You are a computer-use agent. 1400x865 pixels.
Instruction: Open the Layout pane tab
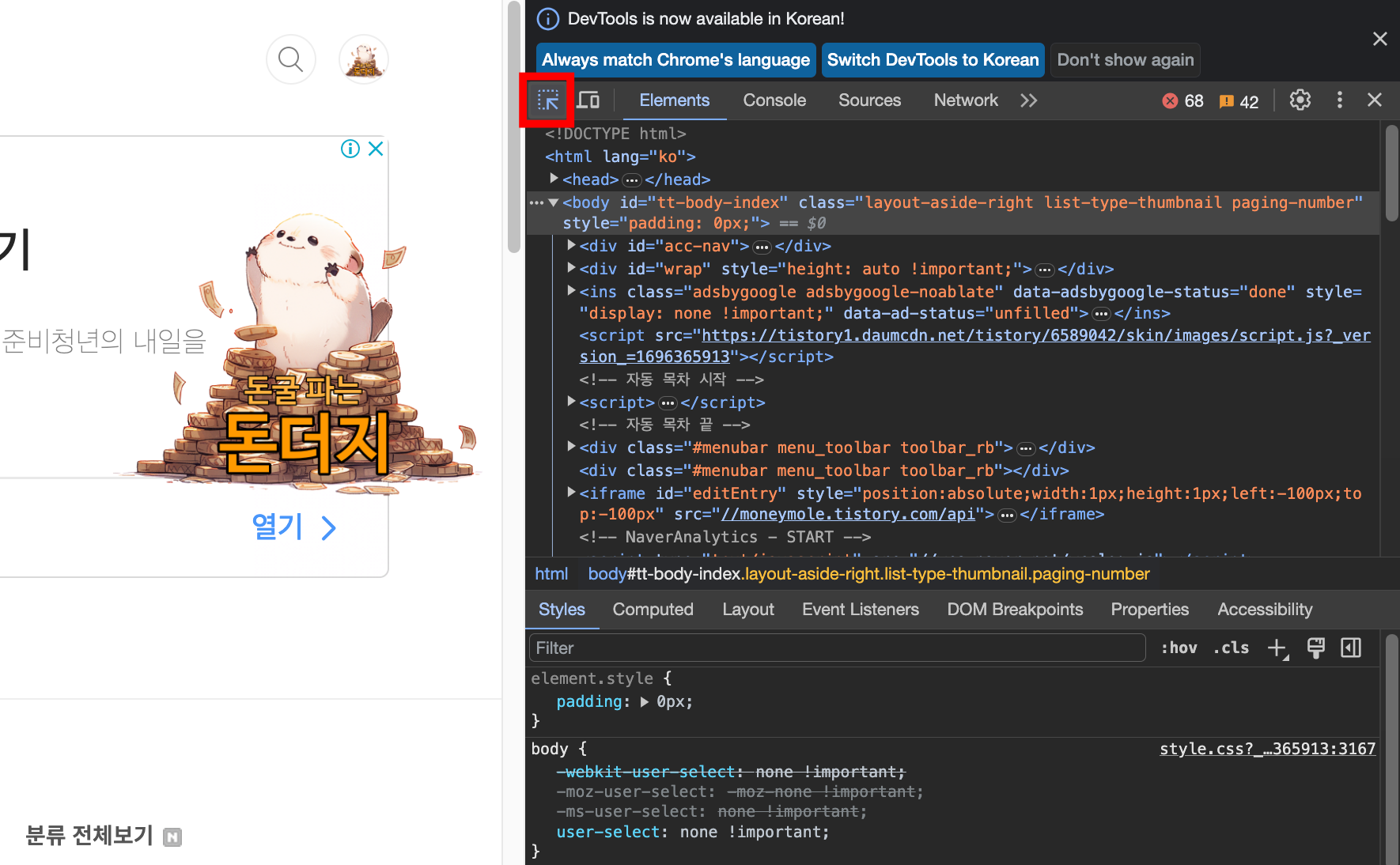(x=747, y=610)
